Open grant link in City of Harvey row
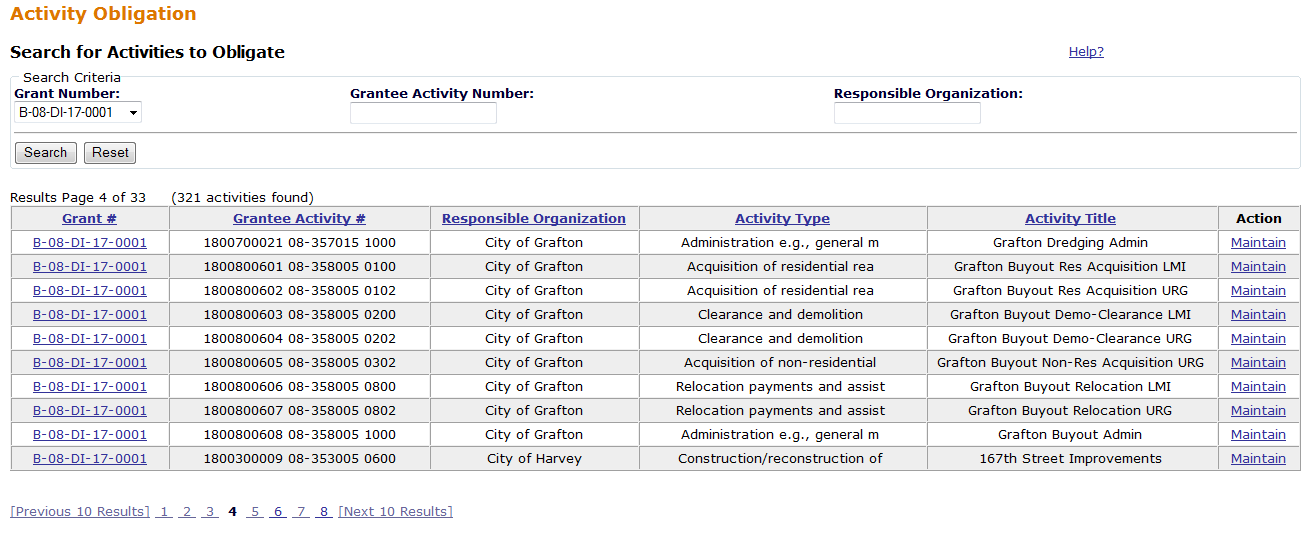The width and height of the screenshot is (1313, 542). (89, 459)
